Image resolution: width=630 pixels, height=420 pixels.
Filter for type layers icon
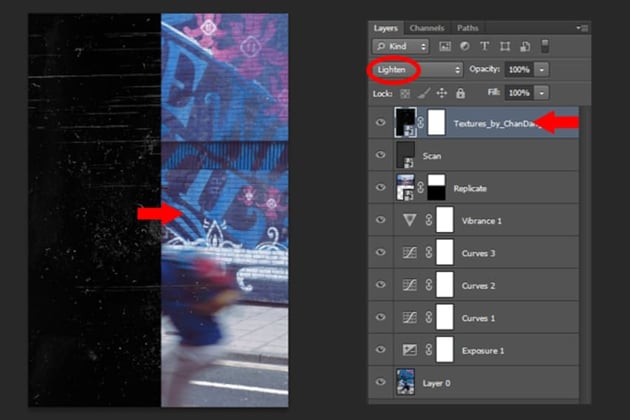(485, 47)
